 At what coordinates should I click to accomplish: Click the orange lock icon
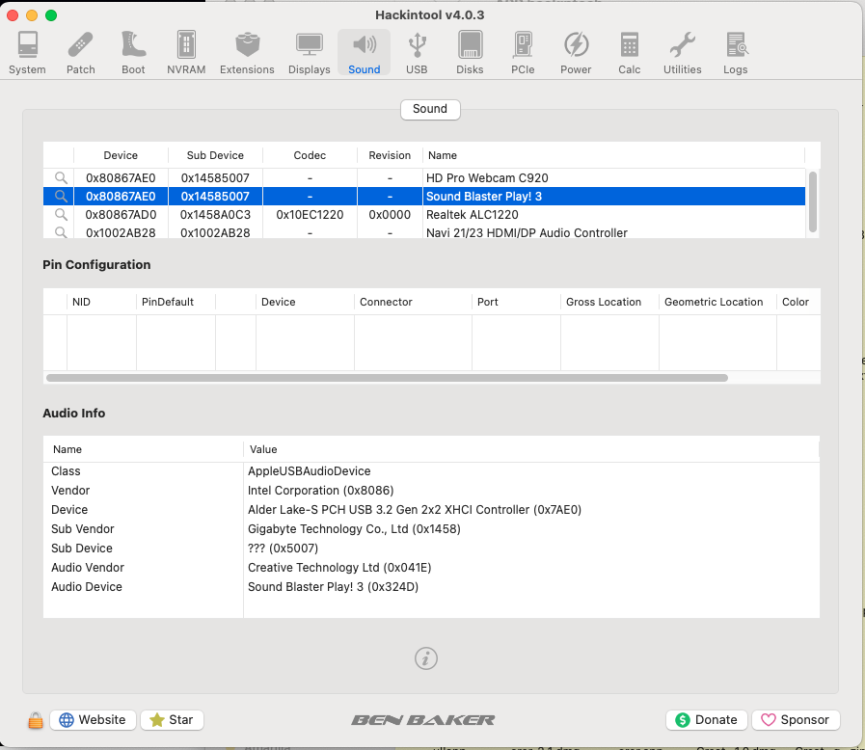click(35, 720)
